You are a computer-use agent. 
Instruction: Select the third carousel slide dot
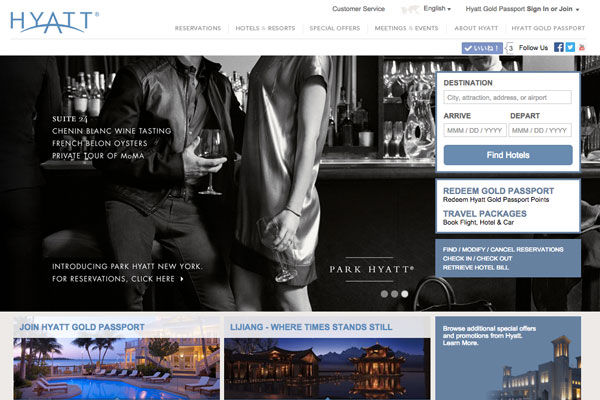tap(405, 294)
